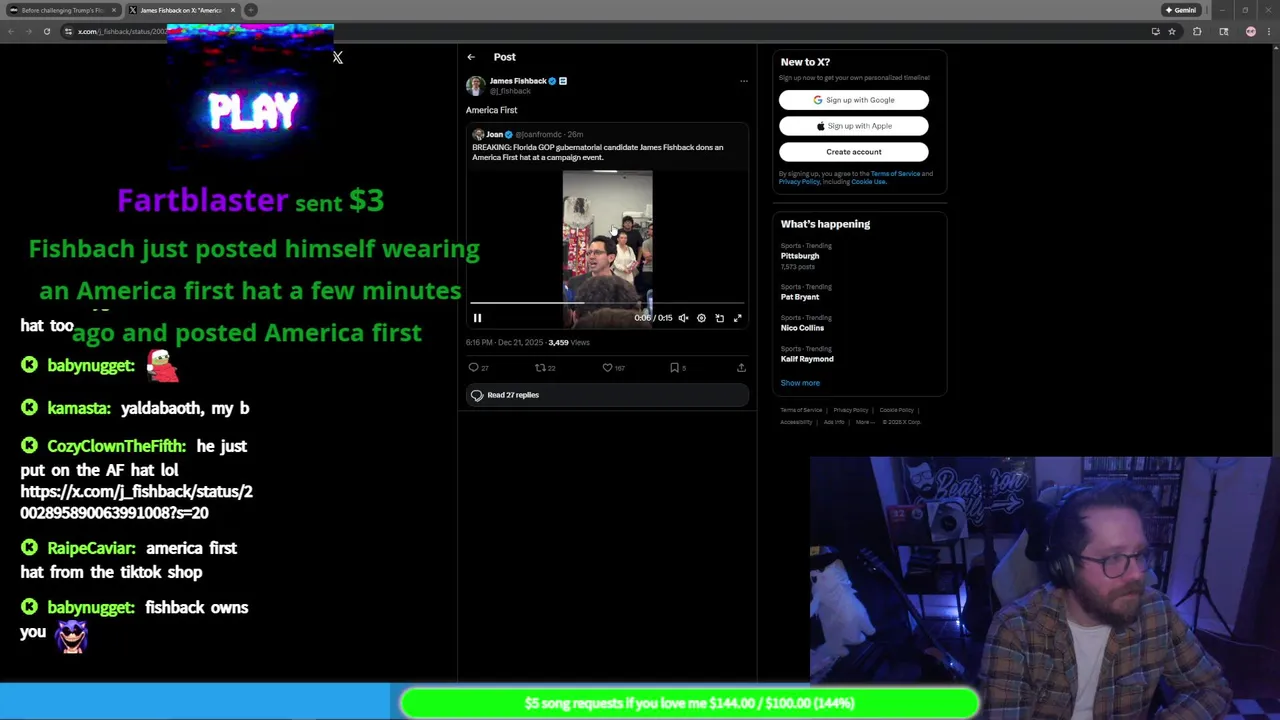The height and width of the screenshot is (720, 1280).
Task: Click Show more under What's happening
Action: coord(800,383)
